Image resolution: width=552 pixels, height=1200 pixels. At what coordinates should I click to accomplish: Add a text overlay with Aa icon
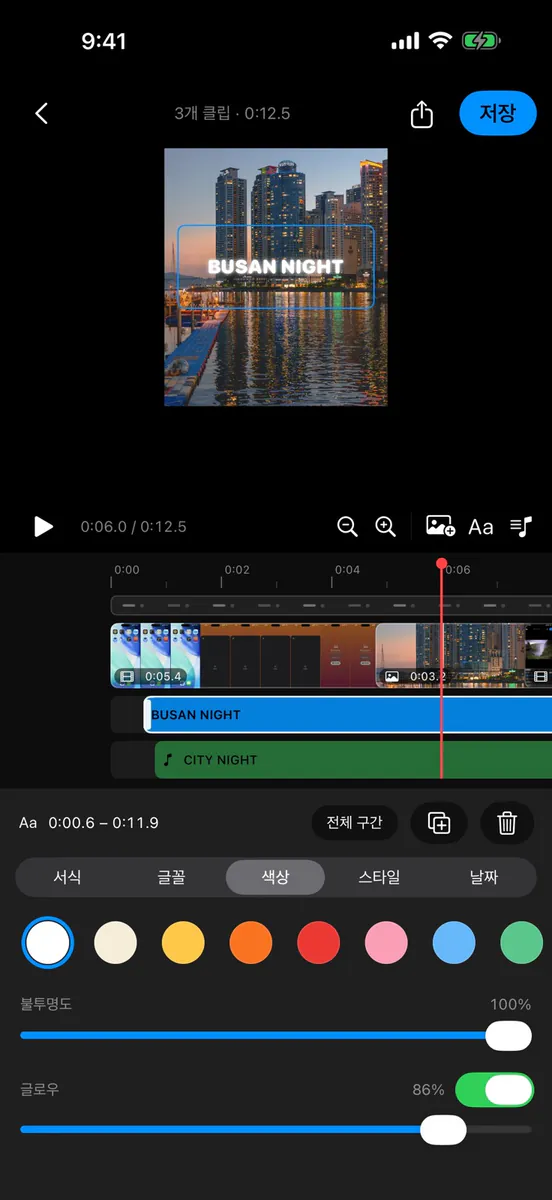tap(481, 526)
